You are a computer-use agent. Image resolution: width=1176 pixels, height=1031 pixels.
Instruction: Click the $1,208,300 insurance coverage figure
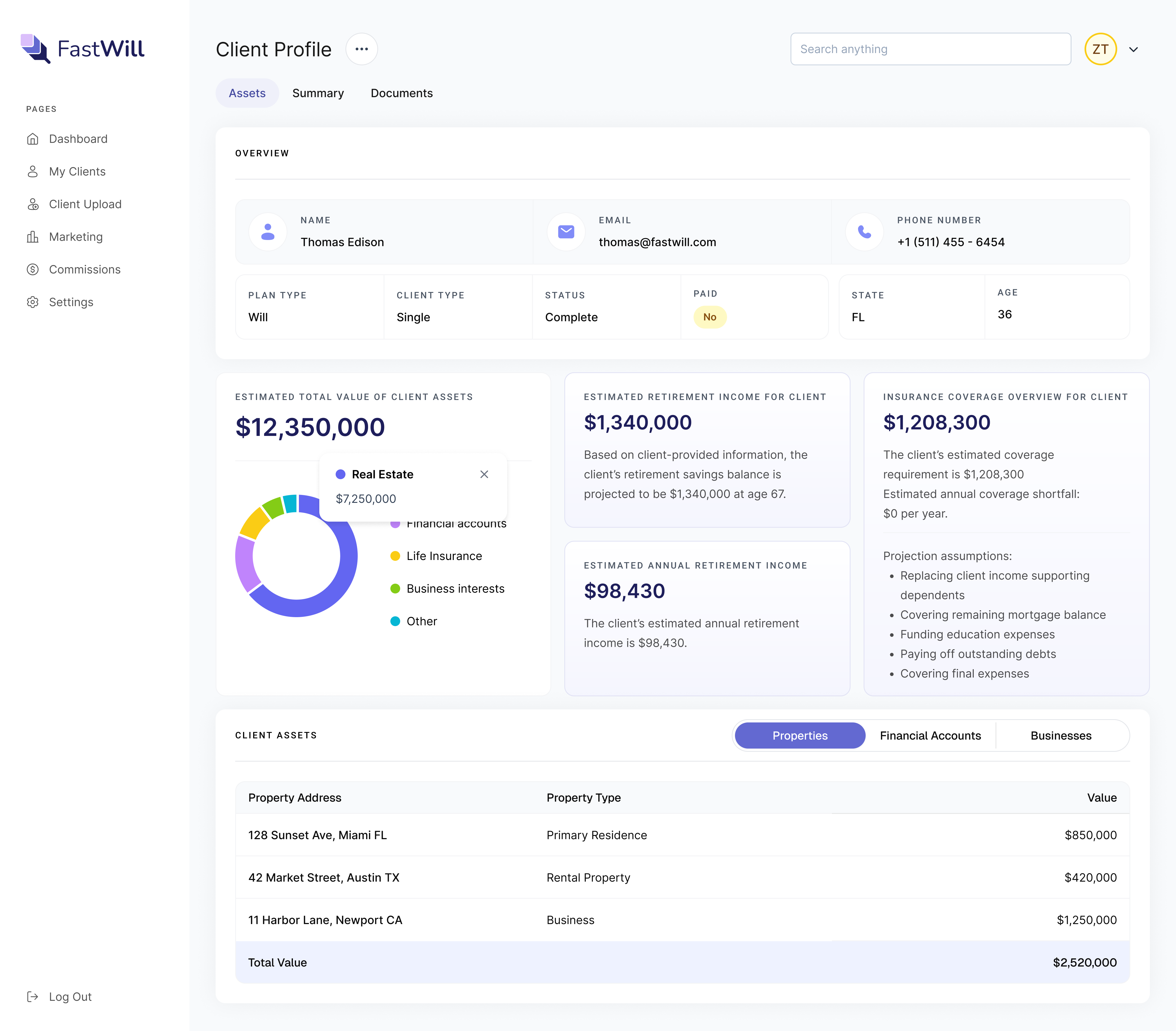pos(937,423)
